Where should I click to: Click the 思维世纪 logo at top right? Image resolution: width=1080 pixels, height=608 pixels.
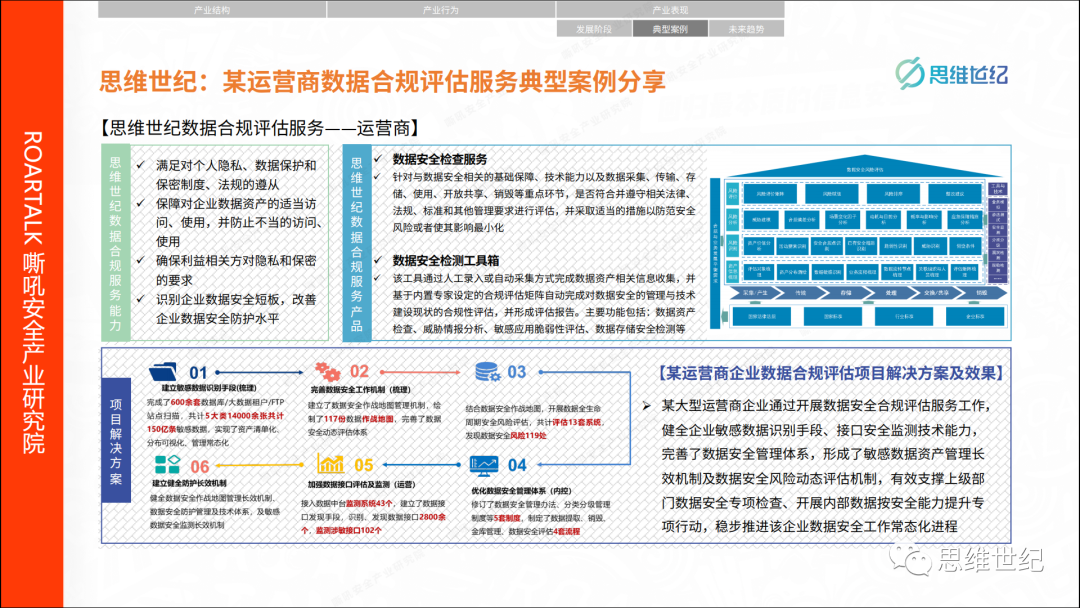pos(952,73)
